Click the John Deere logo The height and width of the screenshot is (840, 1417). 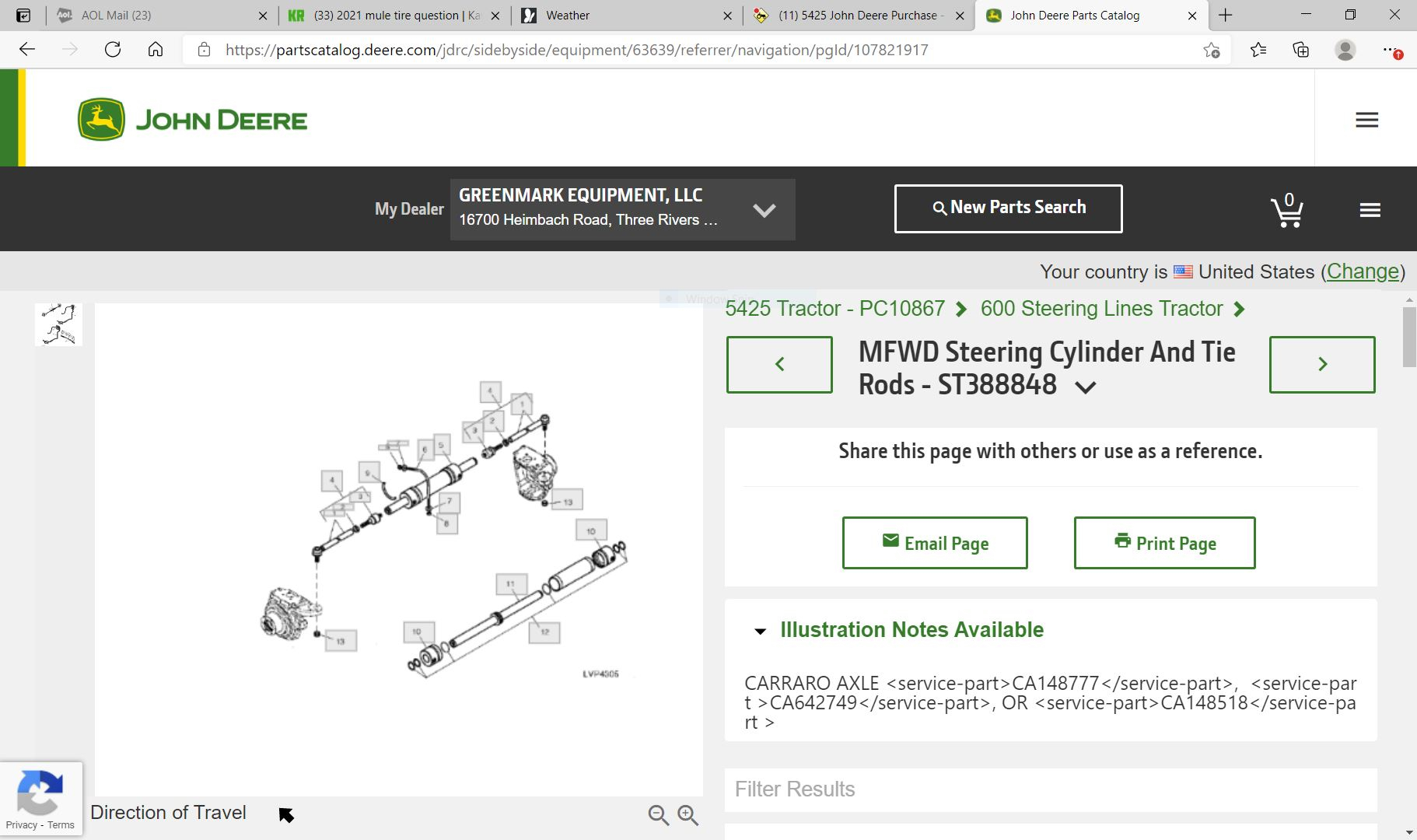tap(193, 120)
